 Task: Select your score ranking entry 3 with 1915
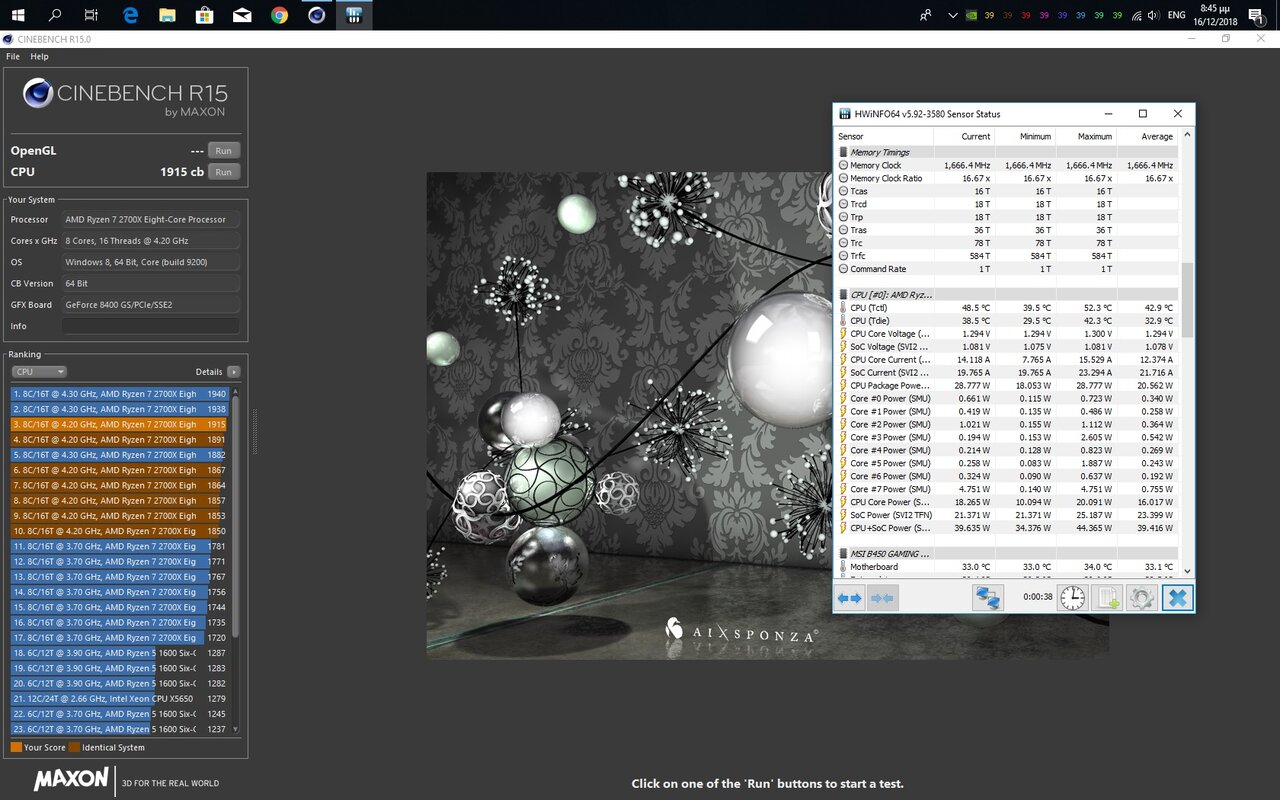coord(120,424)
